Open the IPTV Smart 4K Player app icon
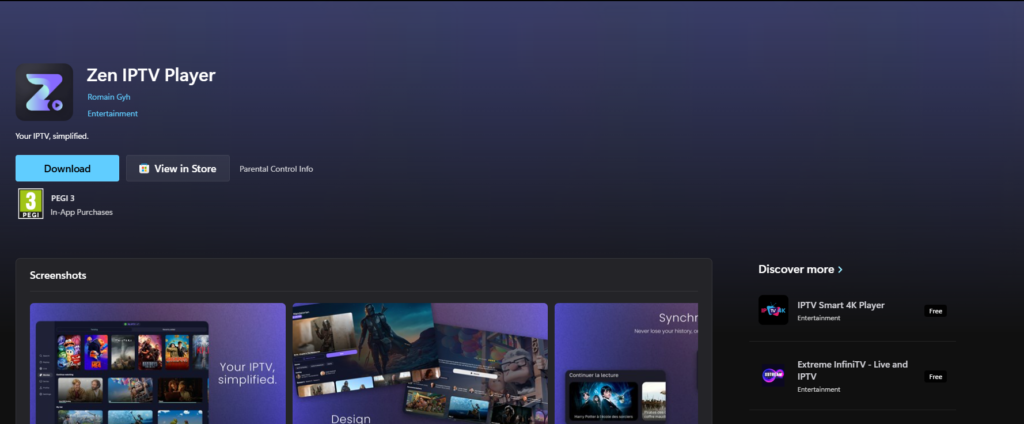This screenshot has height=424, width=1024. tap(773, 310)
